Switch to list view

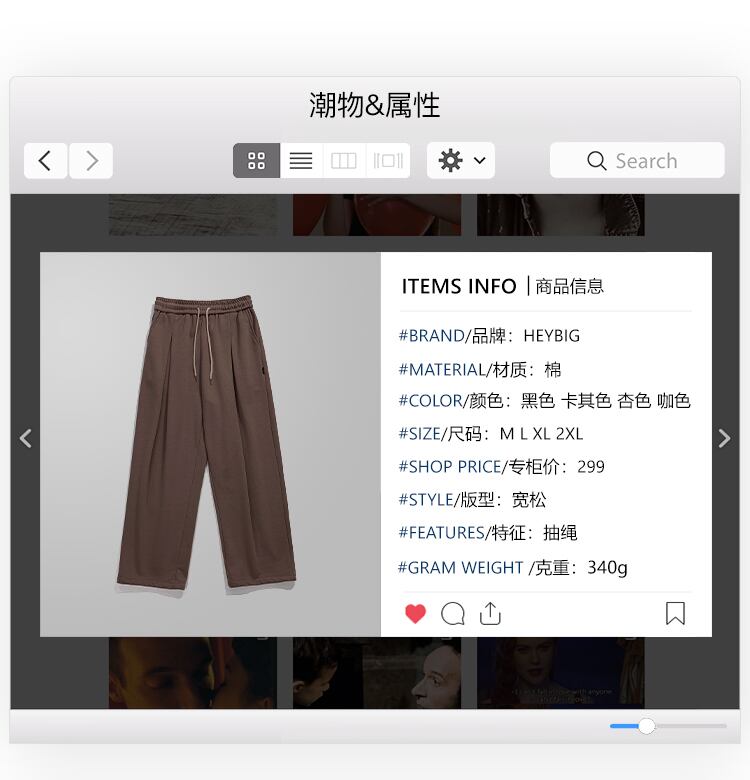(x=301, y=161)
